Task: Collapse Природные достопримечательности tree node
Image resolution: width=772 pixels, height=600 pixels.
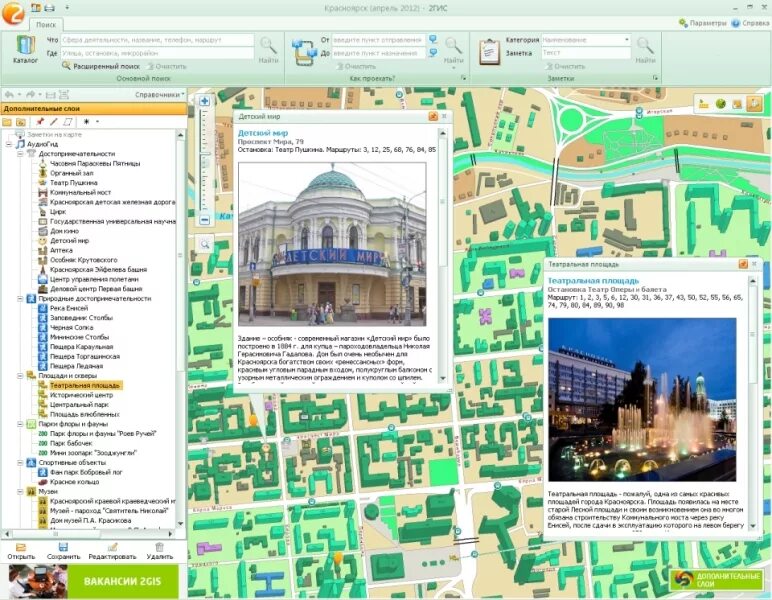Action: click(x=20, y=298)
